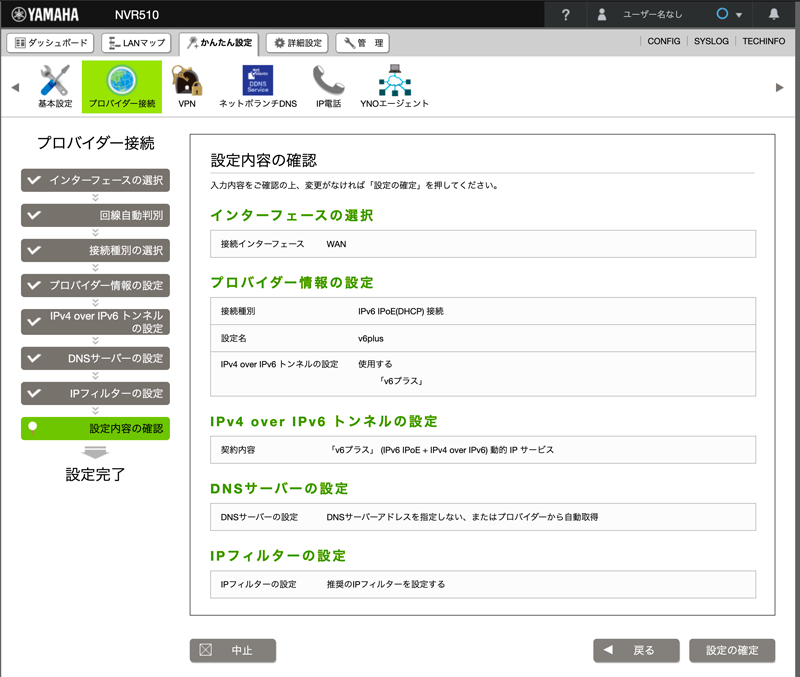Click the IPv6 IPoE(DHCP) 接続 value
The width and height of the screenshot is (800, 677).
401,311
